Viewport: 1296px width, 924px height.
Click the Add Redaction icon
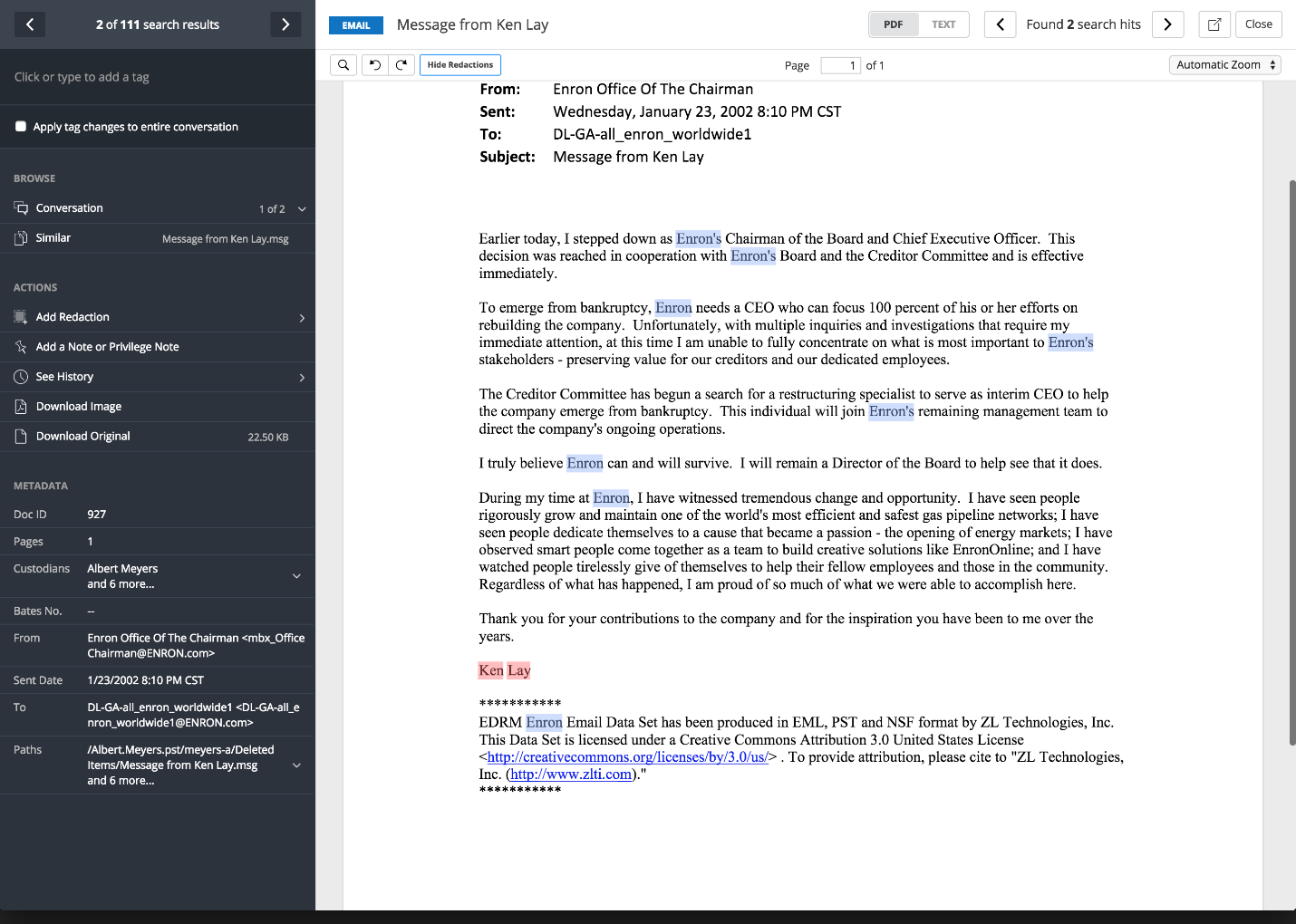21,317
